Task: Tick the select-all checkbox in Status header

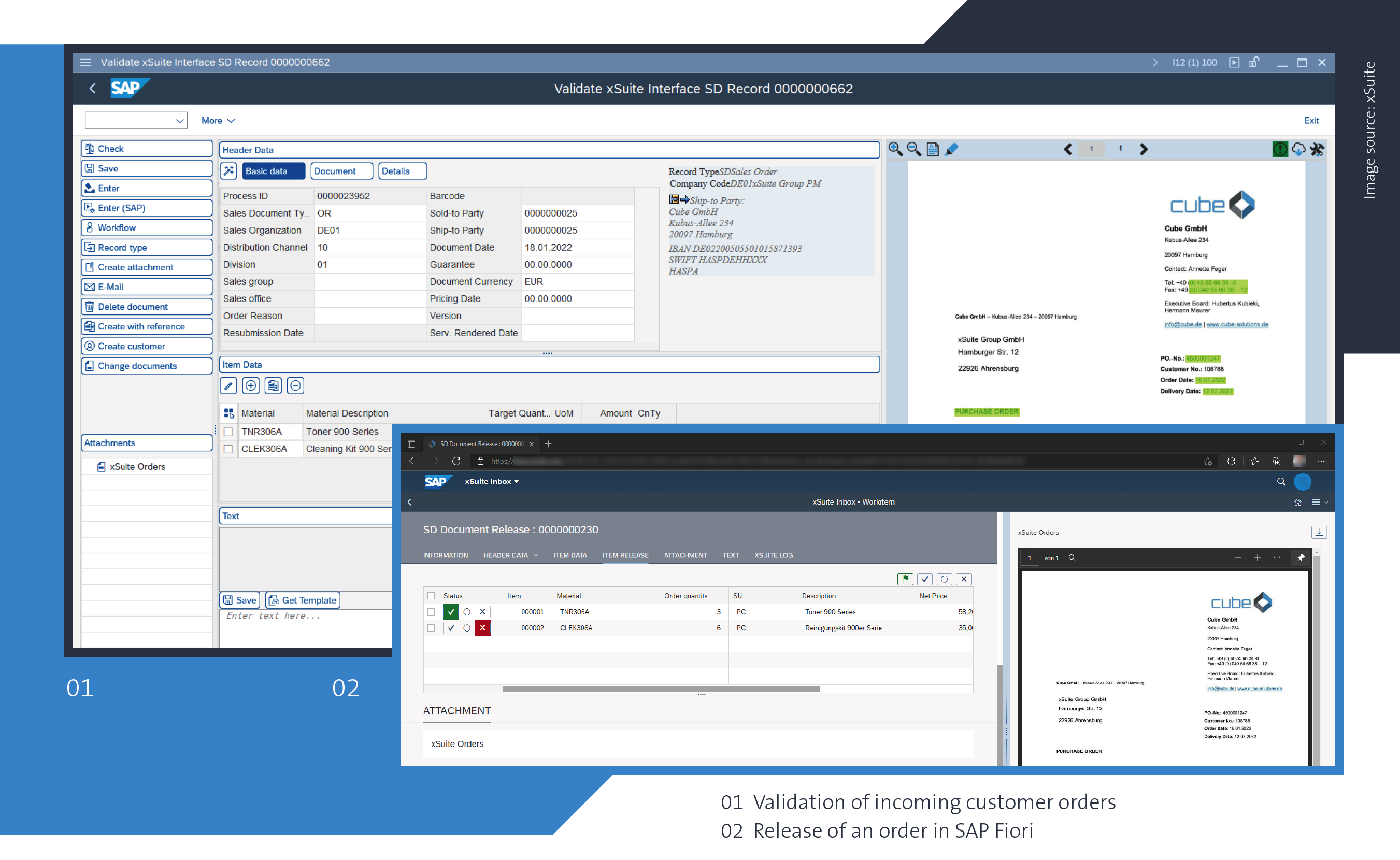Action: pos(431,595)
